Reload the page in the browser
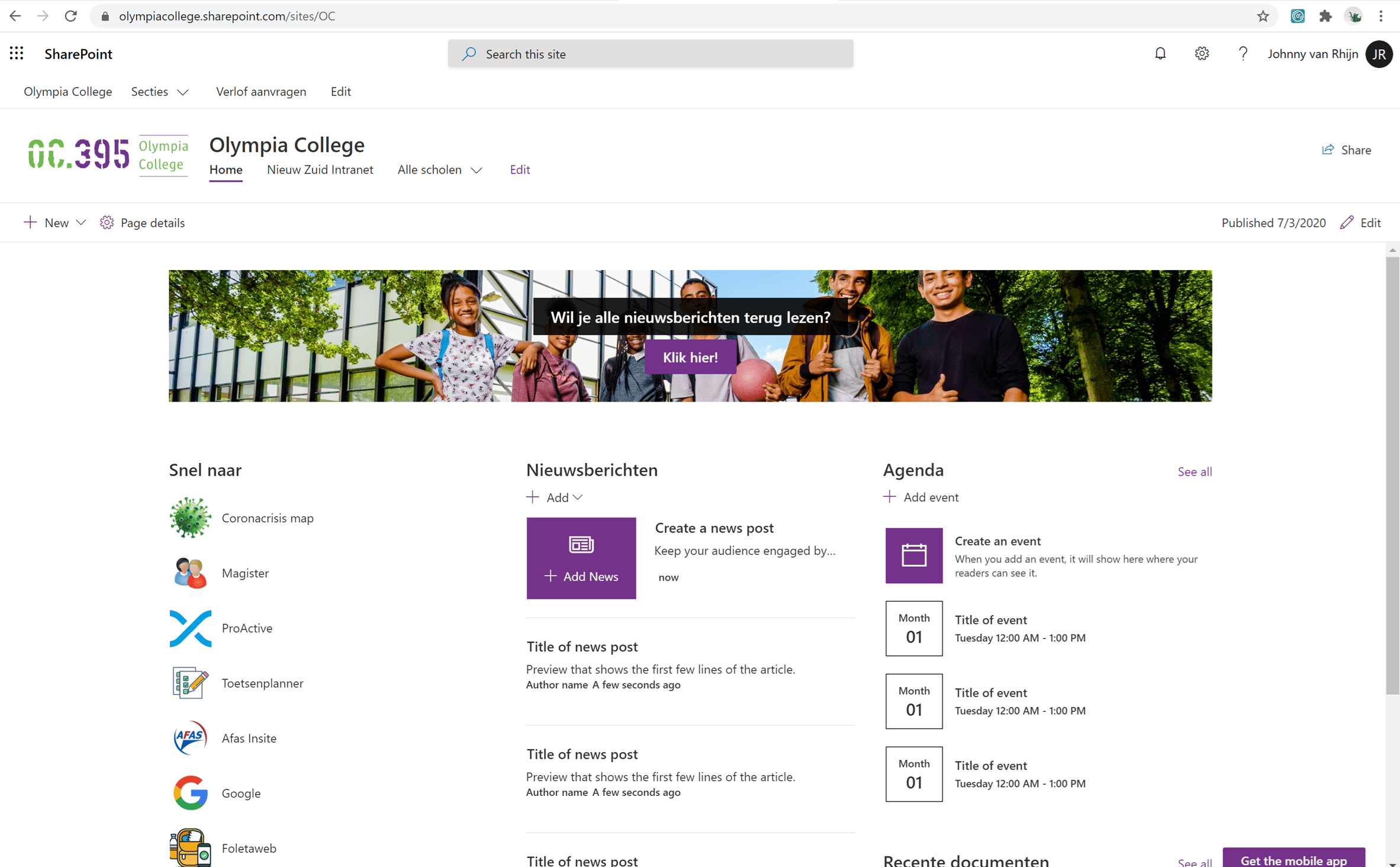The height and width of the screenshot is (867, 1400). click(x=71, y=16)
